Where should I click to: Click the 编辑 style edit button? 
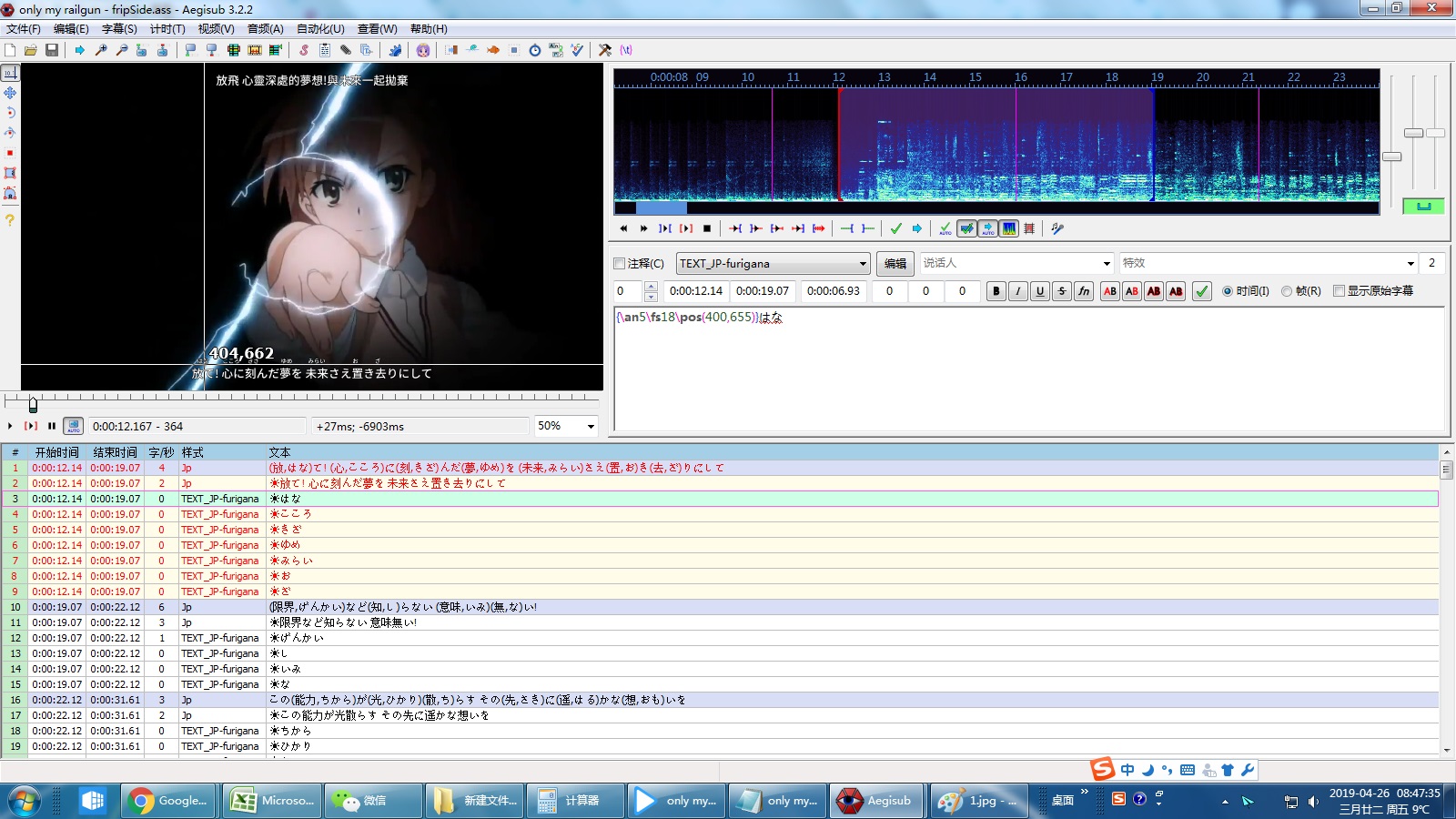point(895,264)
